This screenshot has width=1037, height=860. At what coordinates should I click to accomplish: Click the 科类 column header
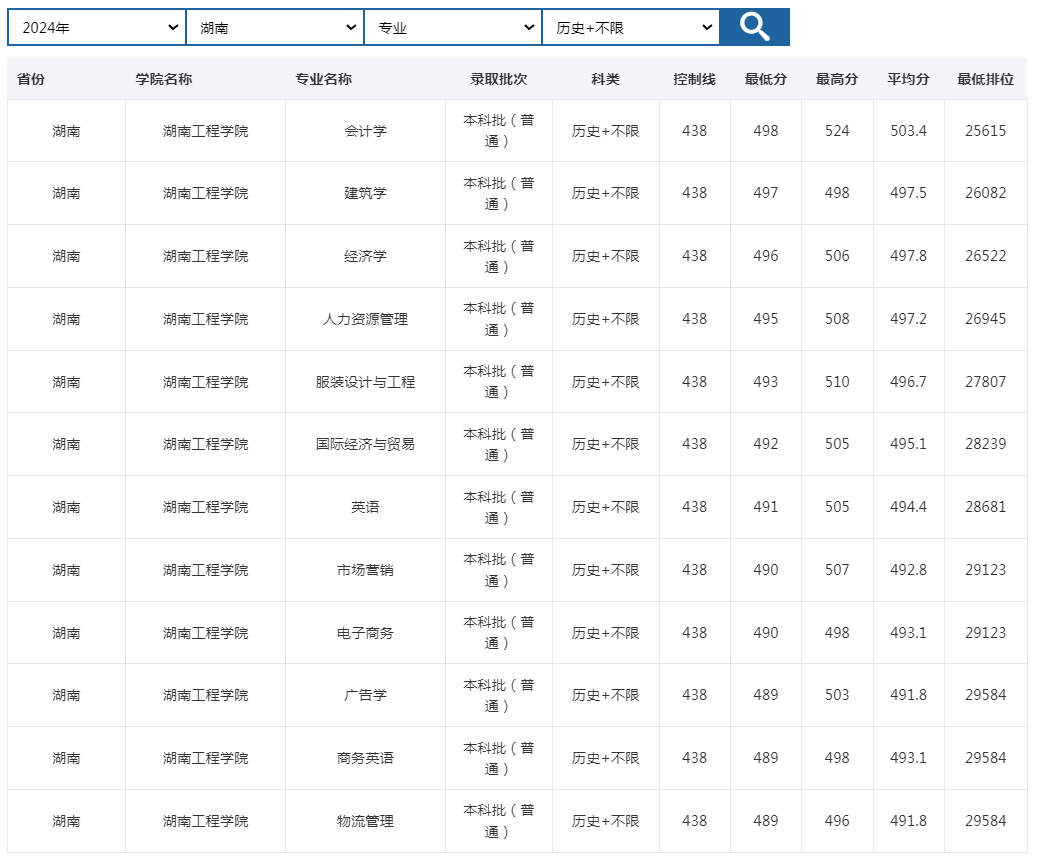(x=605, y=79)
